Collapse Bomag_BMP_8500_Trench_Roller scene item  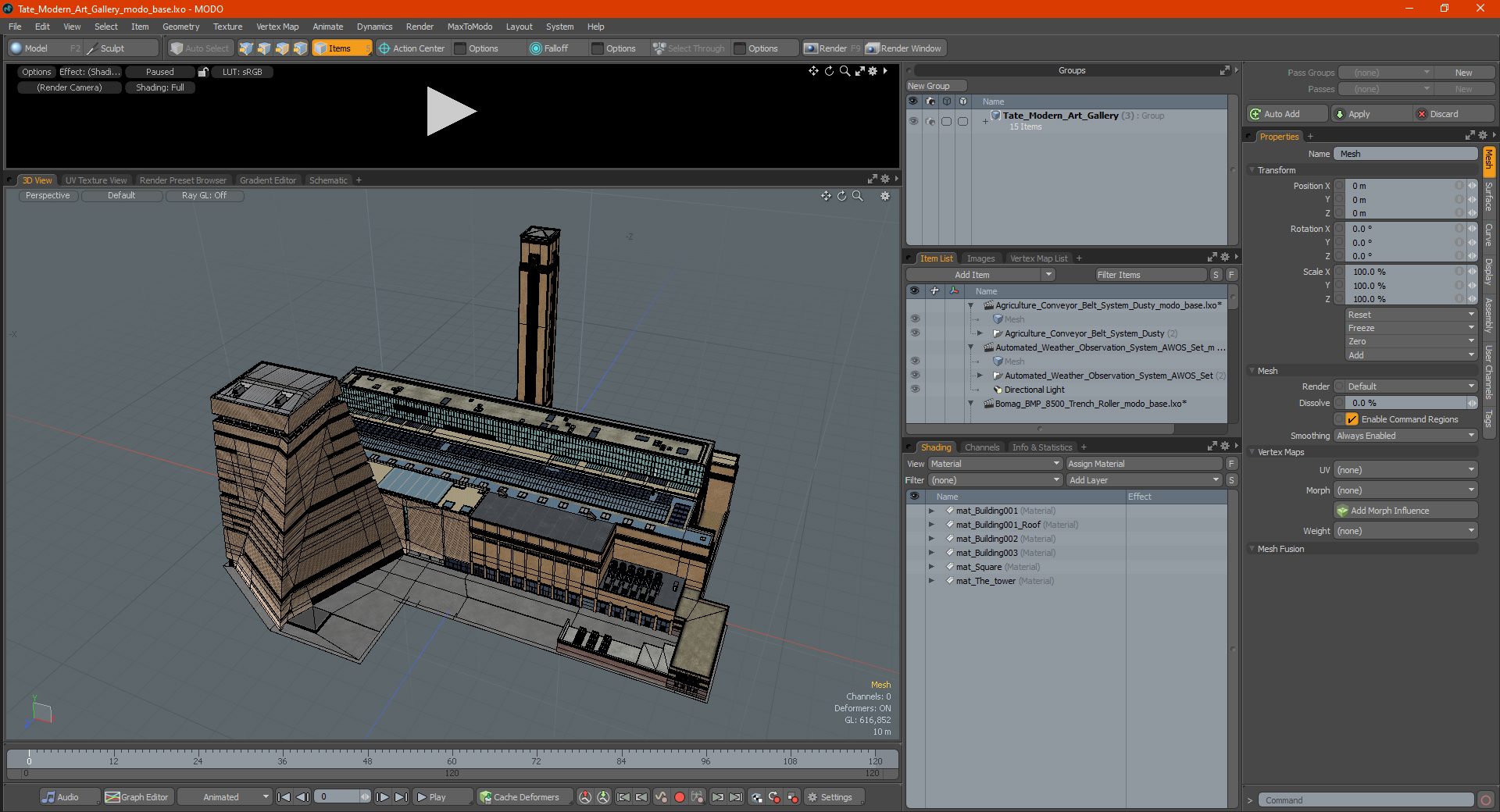970,404
